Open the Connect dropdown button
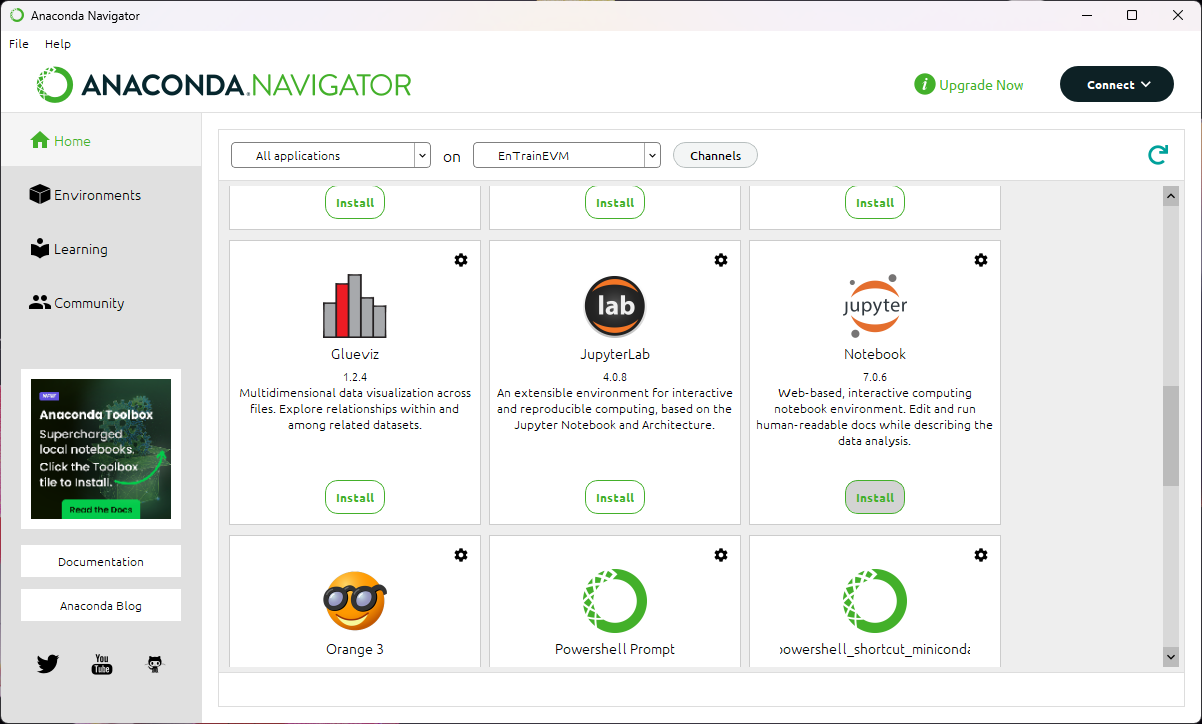This screenshot has width=1202, height=724. [1117, 85]
